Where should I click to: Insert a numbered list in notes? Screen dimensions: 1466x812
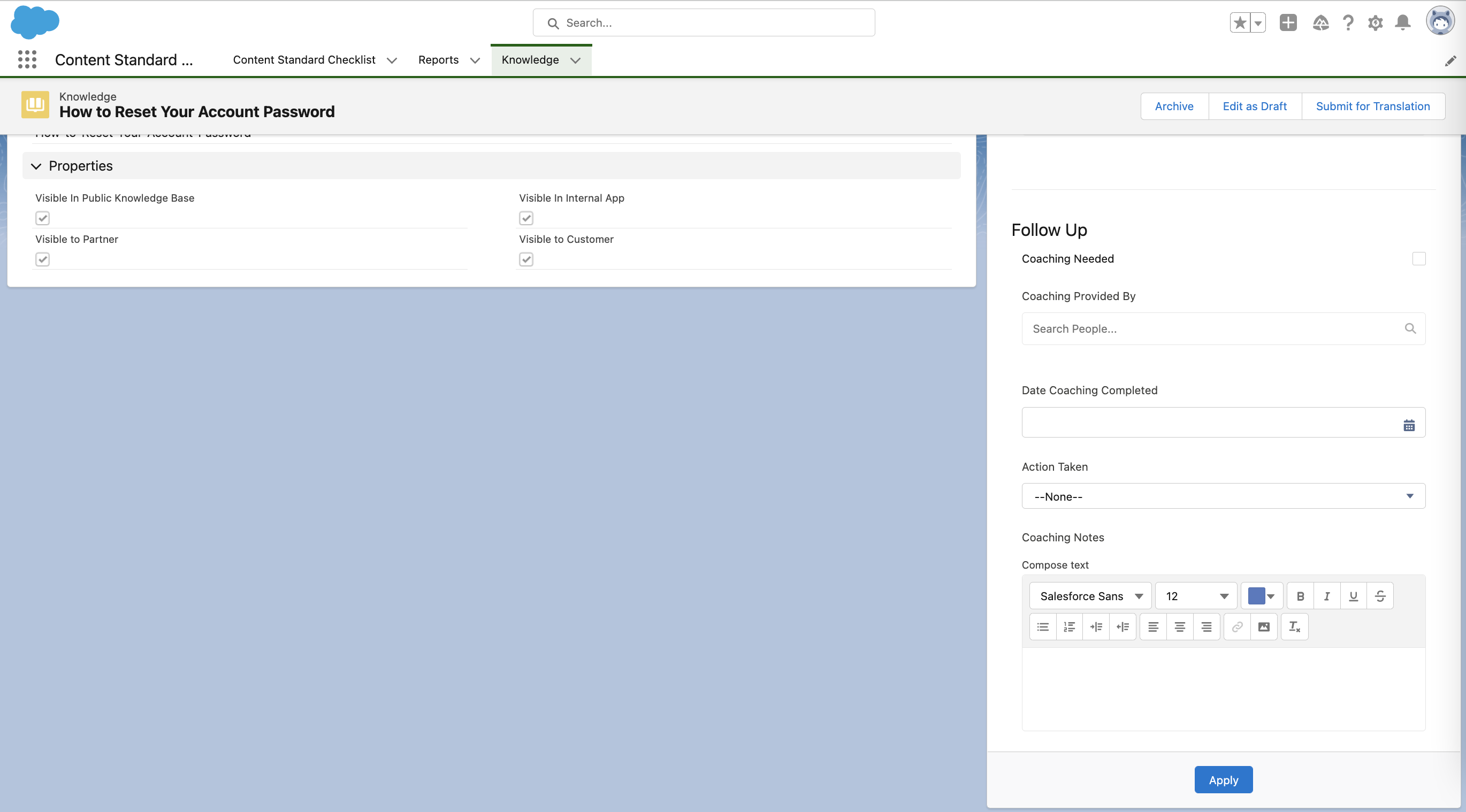coord(1070,626)
